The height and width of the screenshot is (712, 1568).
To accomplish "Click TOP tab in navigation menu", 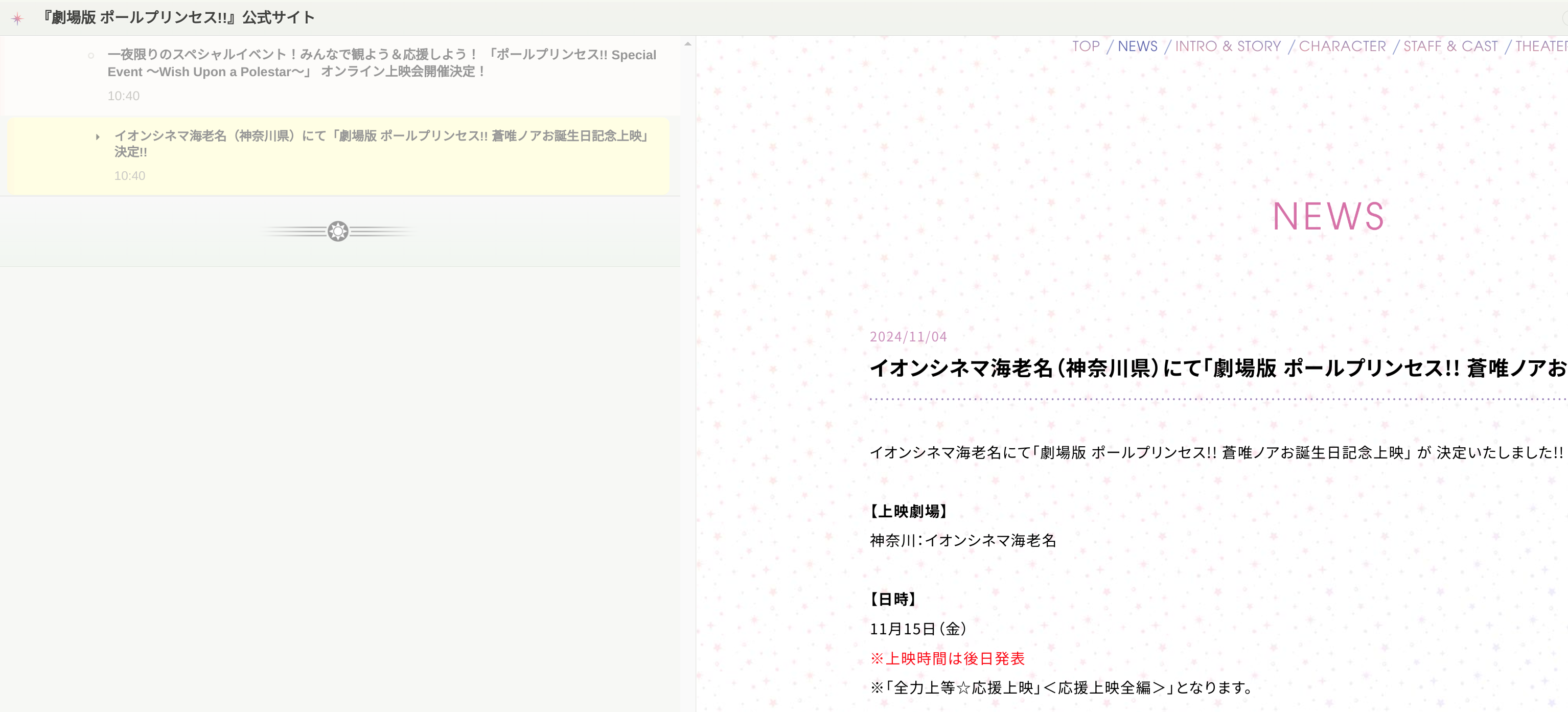I will 1086,45.
